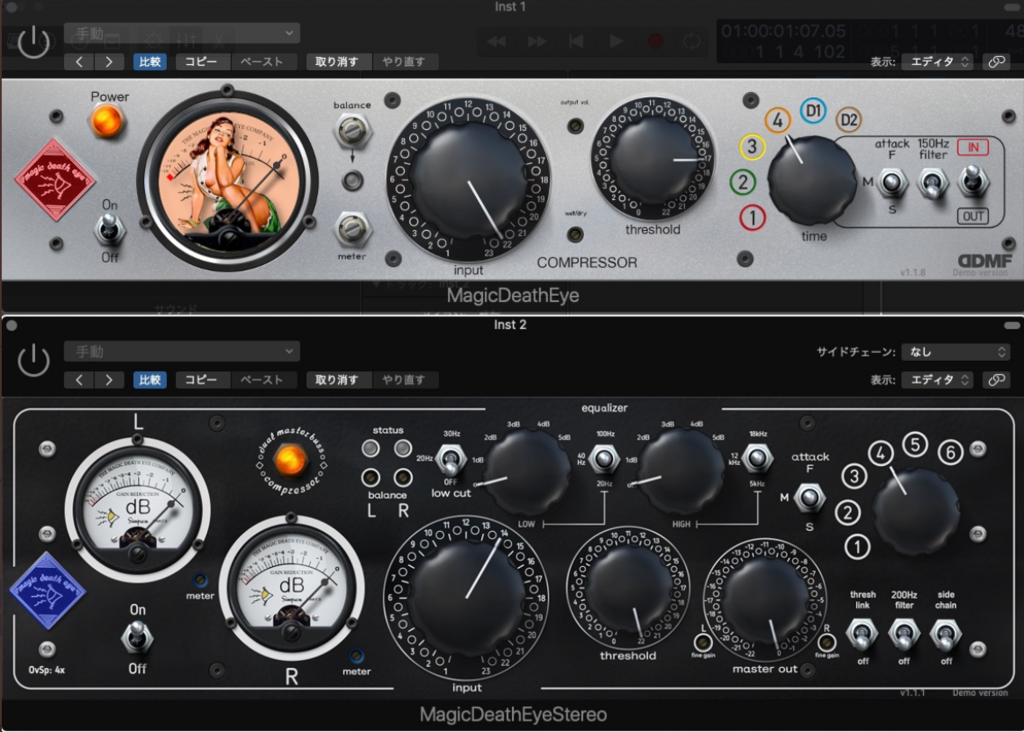
Task: Click wet/dry trim on MagicDeathEye
Action: (x=575, y=234)
